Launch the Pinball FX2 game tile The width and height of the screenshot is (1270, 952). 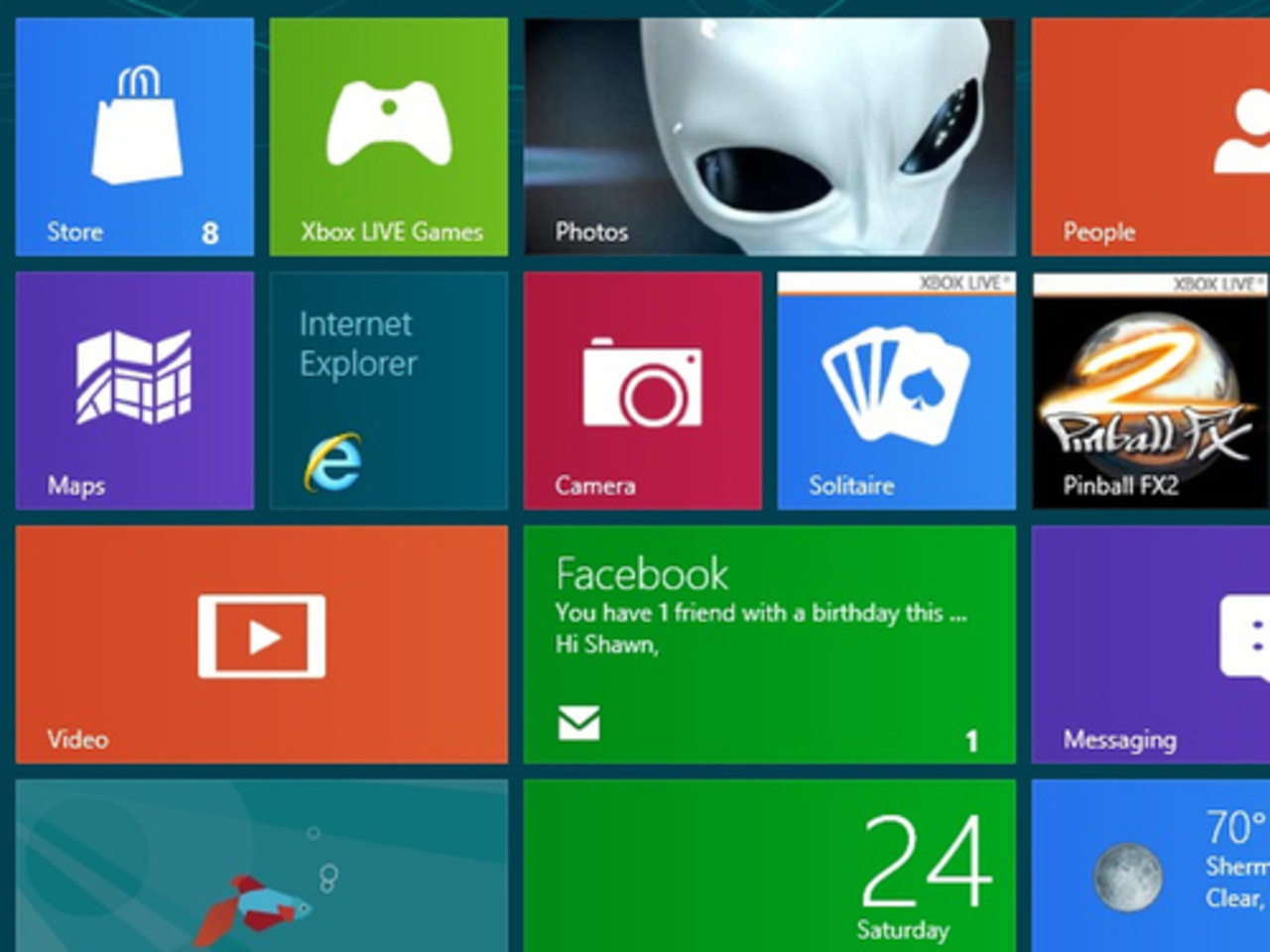[x=1151, y=391]
